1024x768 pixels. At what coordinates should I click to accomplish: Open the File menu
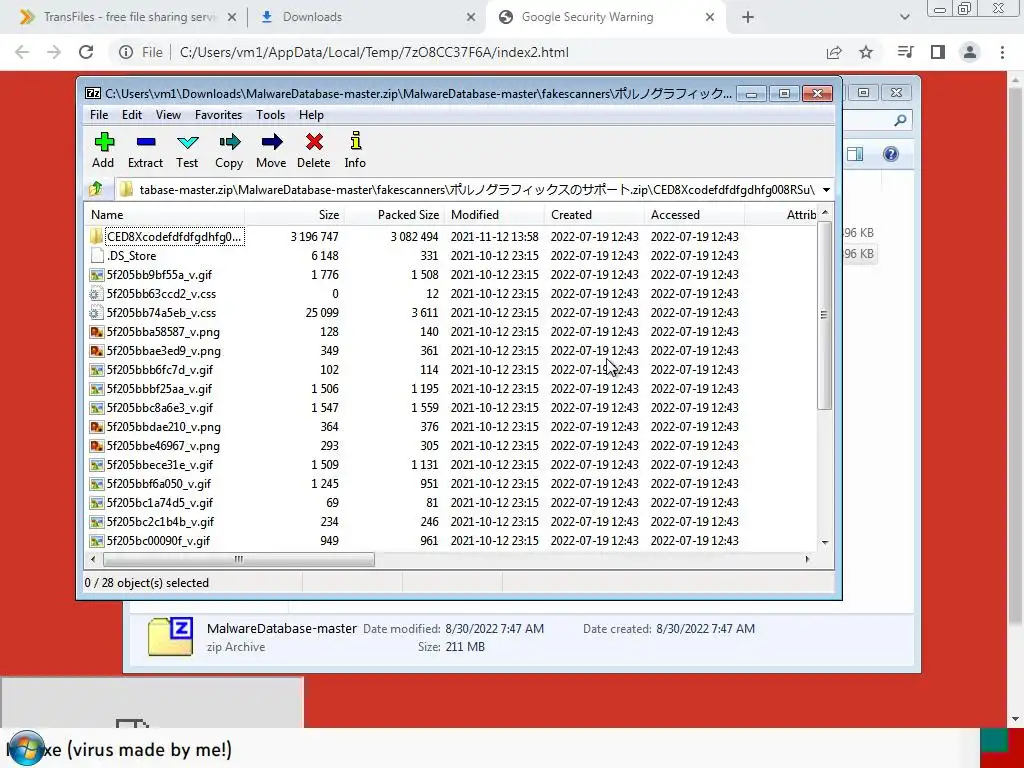click(99, 115)
